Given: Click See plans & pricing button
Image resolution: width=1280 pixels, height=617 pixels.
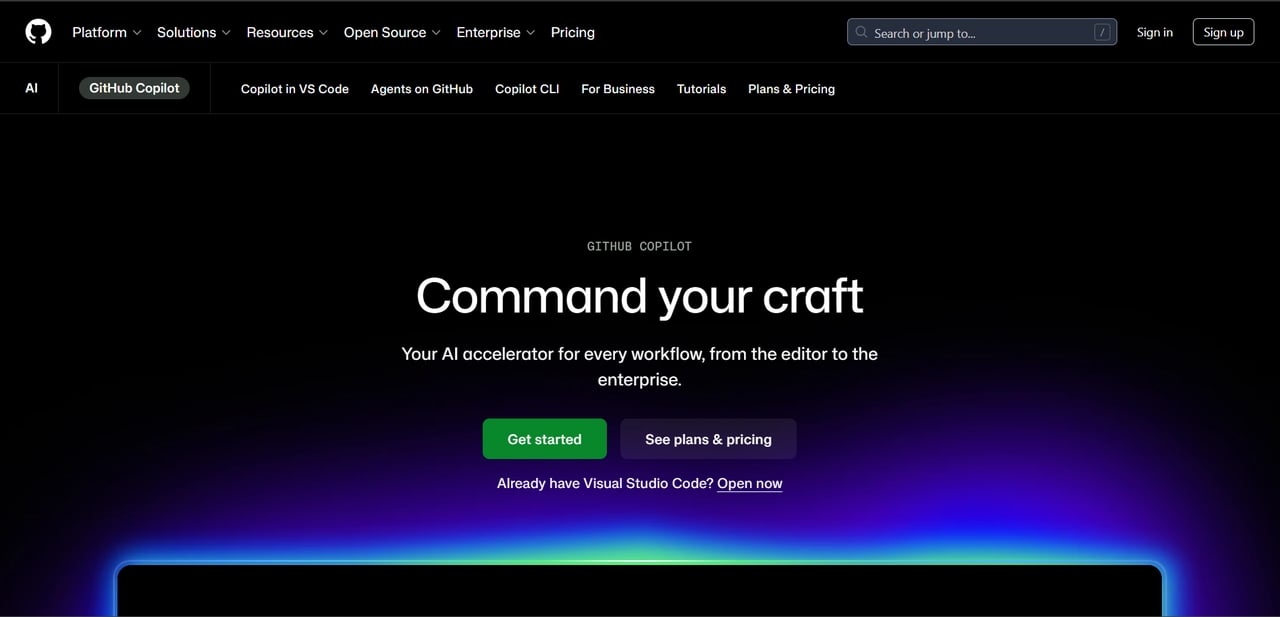Looking at the screenshot, I should 708,439.
